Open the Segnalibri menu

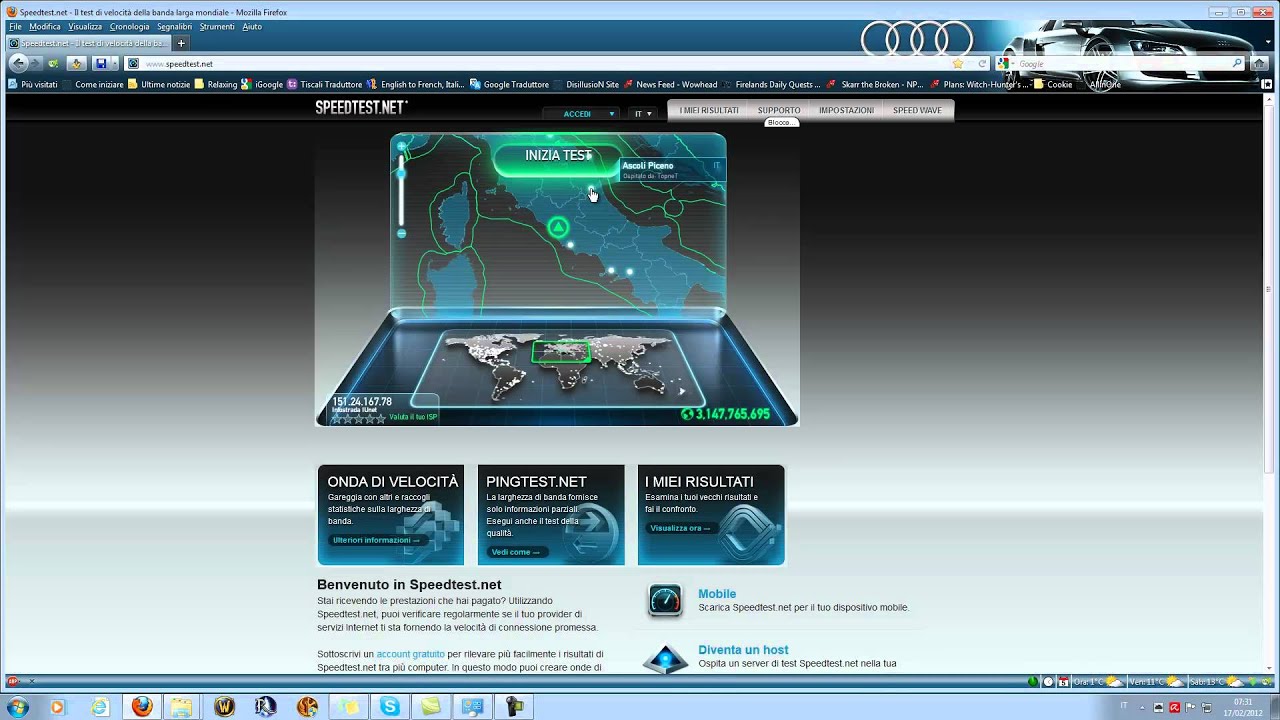[174, 27]
